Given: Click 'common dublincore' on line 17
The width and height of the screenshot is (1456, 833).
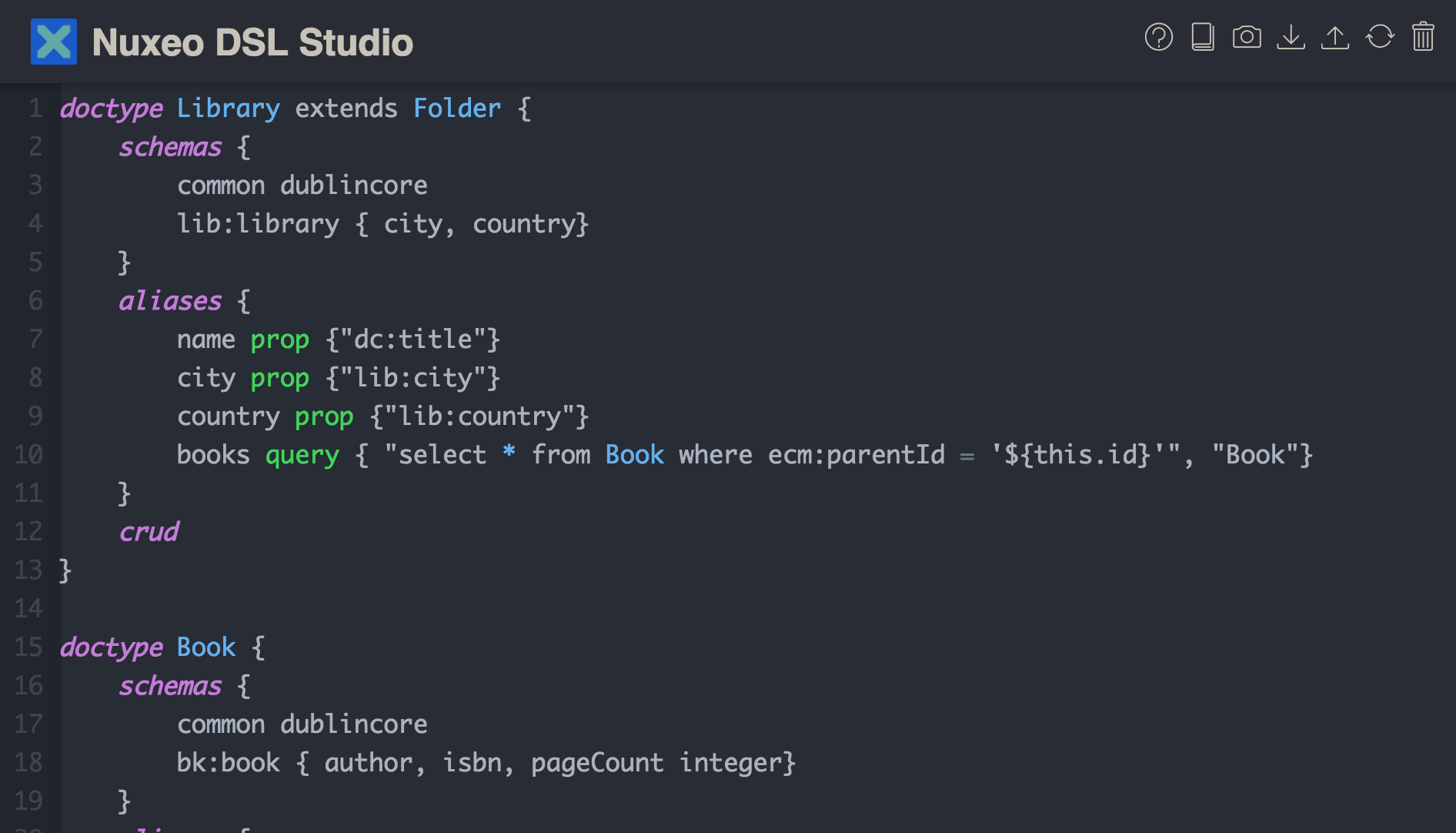Looking at the screenshot, I should [x=302, y=724].
